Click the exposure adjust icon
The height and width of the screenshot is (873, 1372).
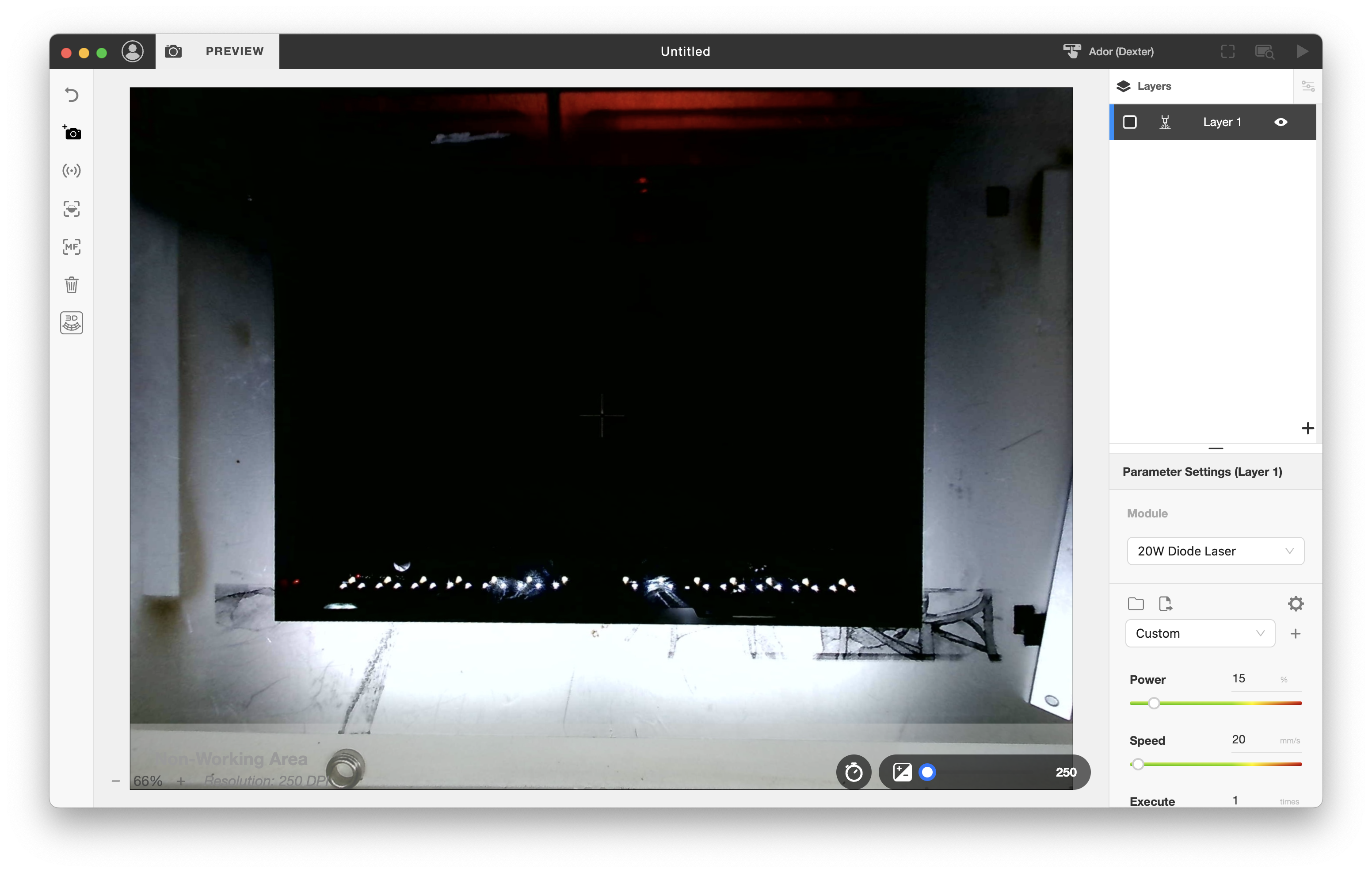pyautogui.click(x=903, y=772)
